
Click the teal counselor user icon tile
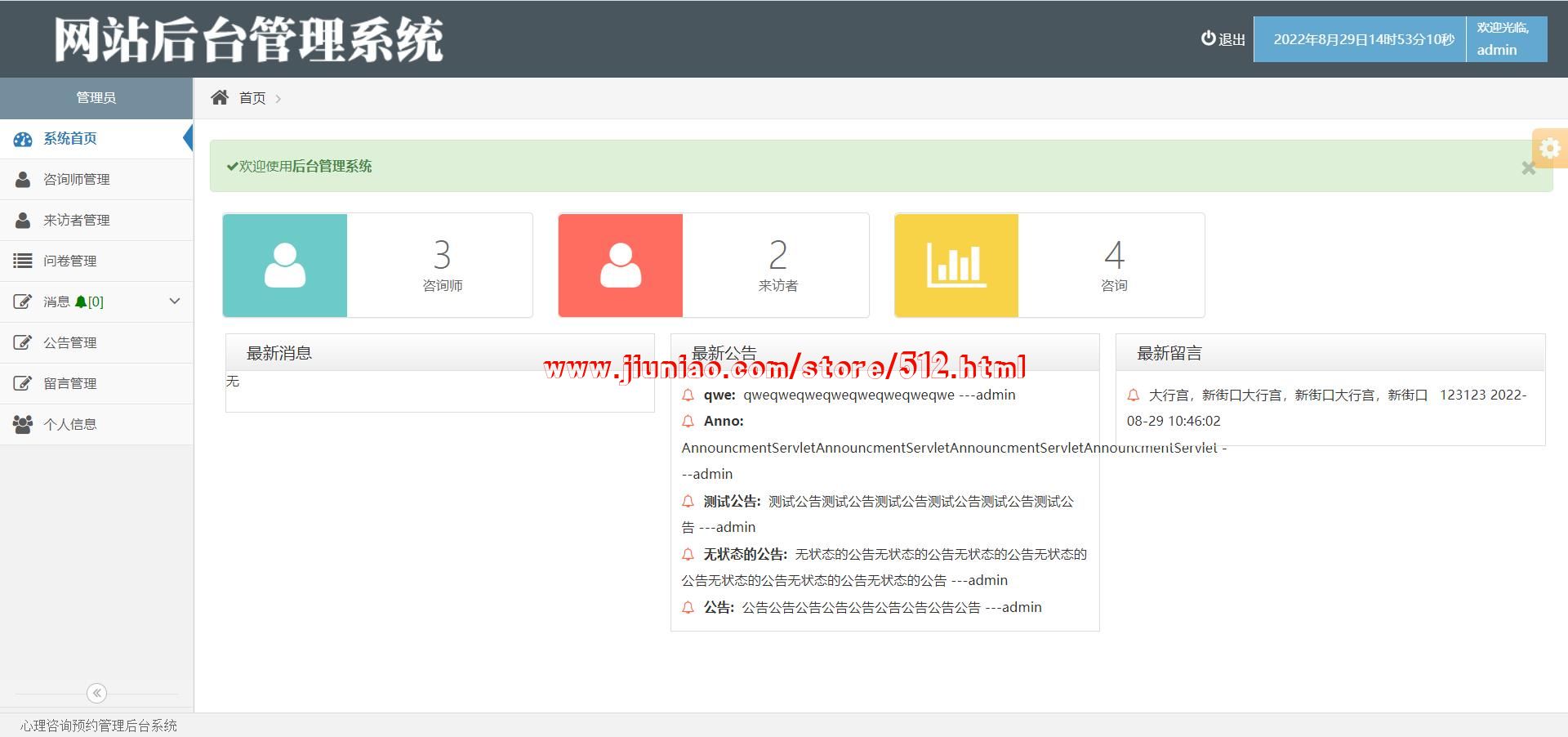coord(285,266)
